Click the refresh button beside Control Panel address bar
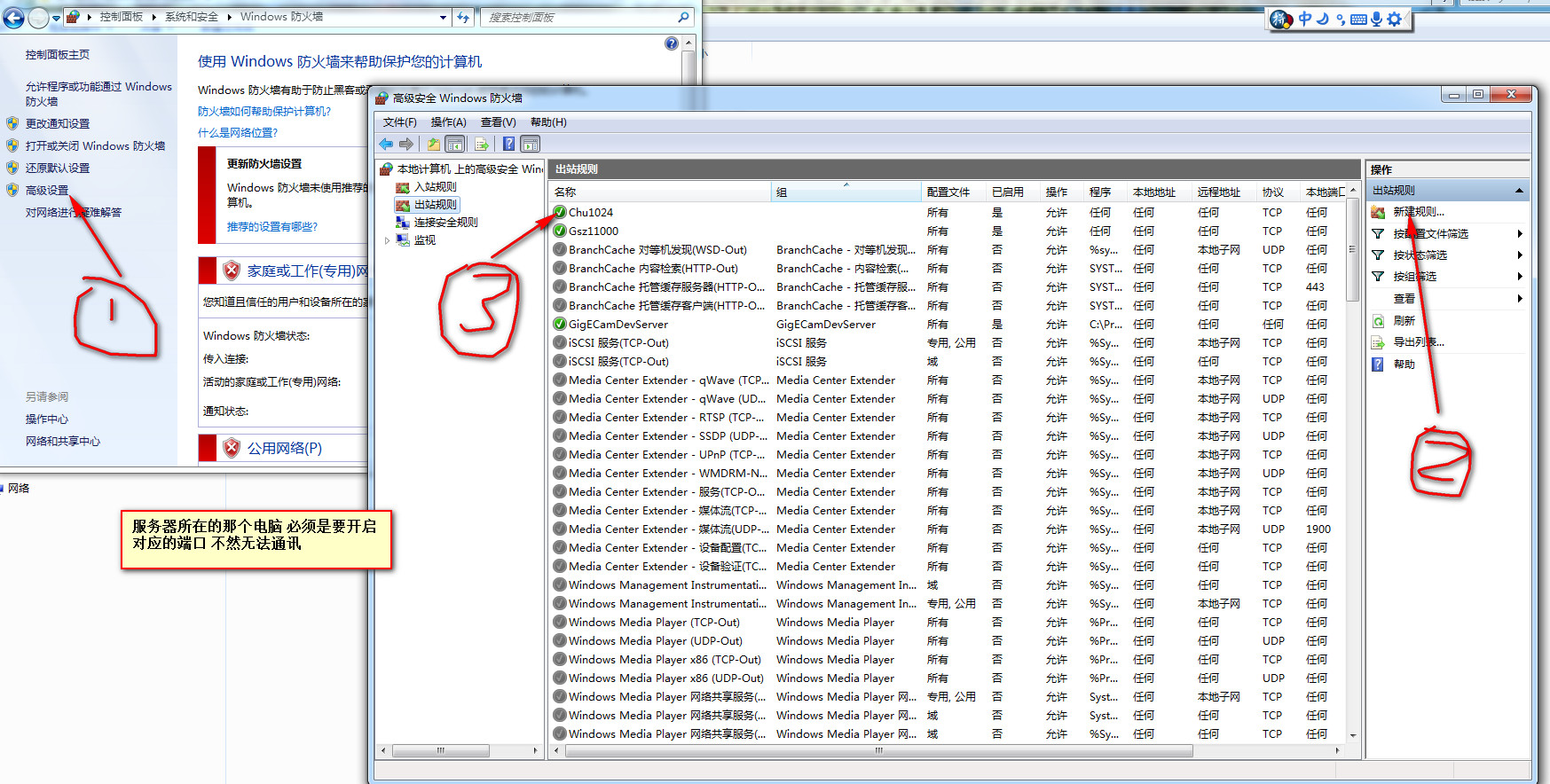This screenshot has height=784, width=1550. pyautogui.click(x=464, y=17)
